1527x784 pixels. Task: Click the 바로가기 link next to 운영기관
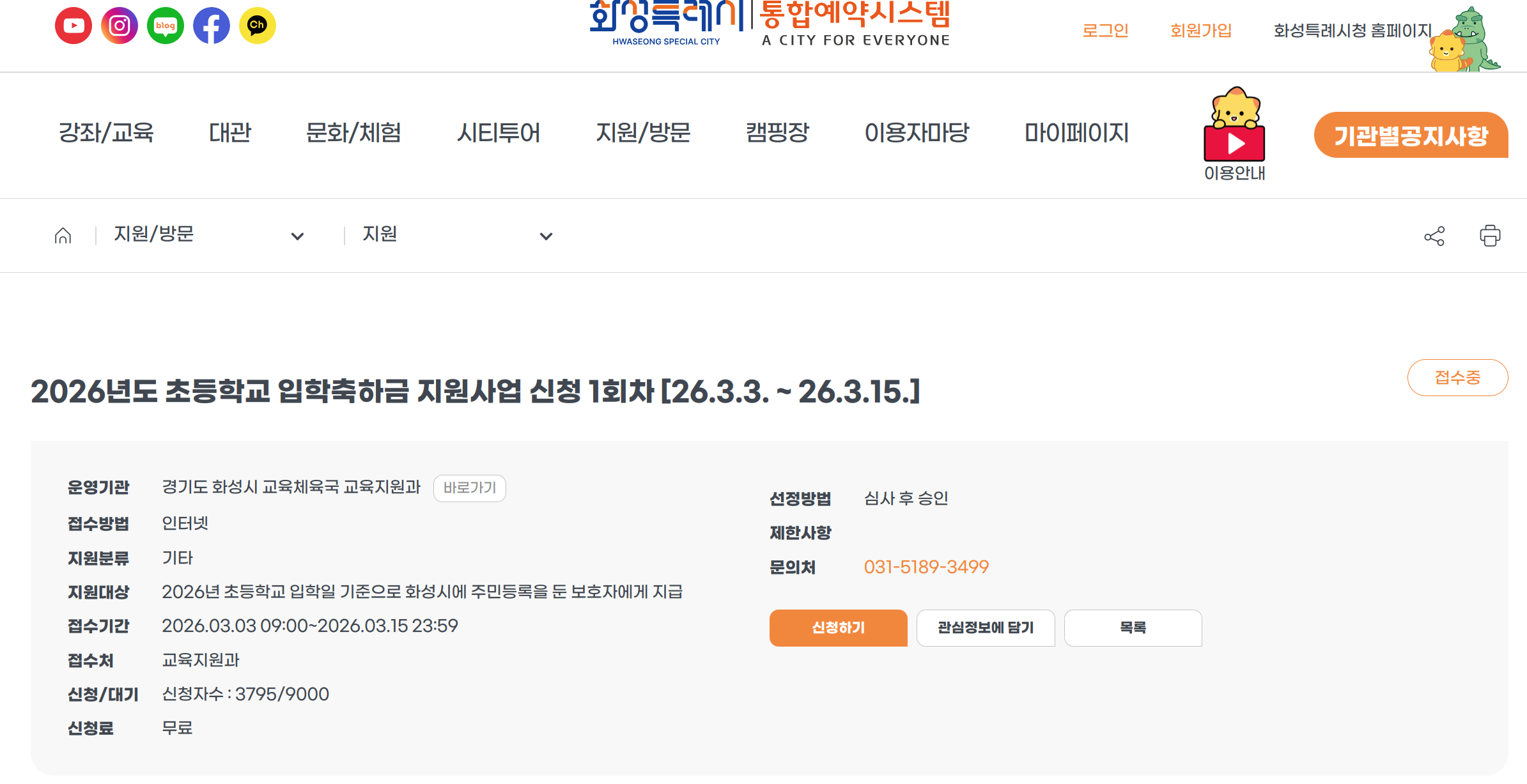[x=470, y=488]
